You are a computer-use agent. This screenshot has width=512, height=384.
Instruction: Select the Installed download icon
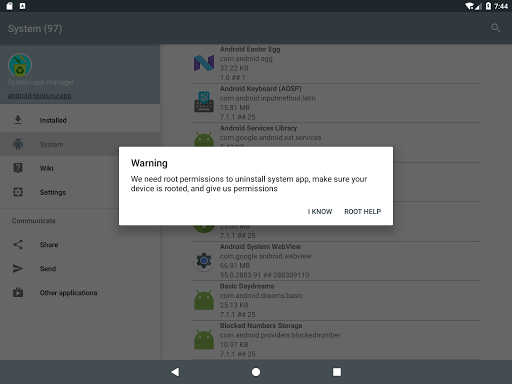18,120
